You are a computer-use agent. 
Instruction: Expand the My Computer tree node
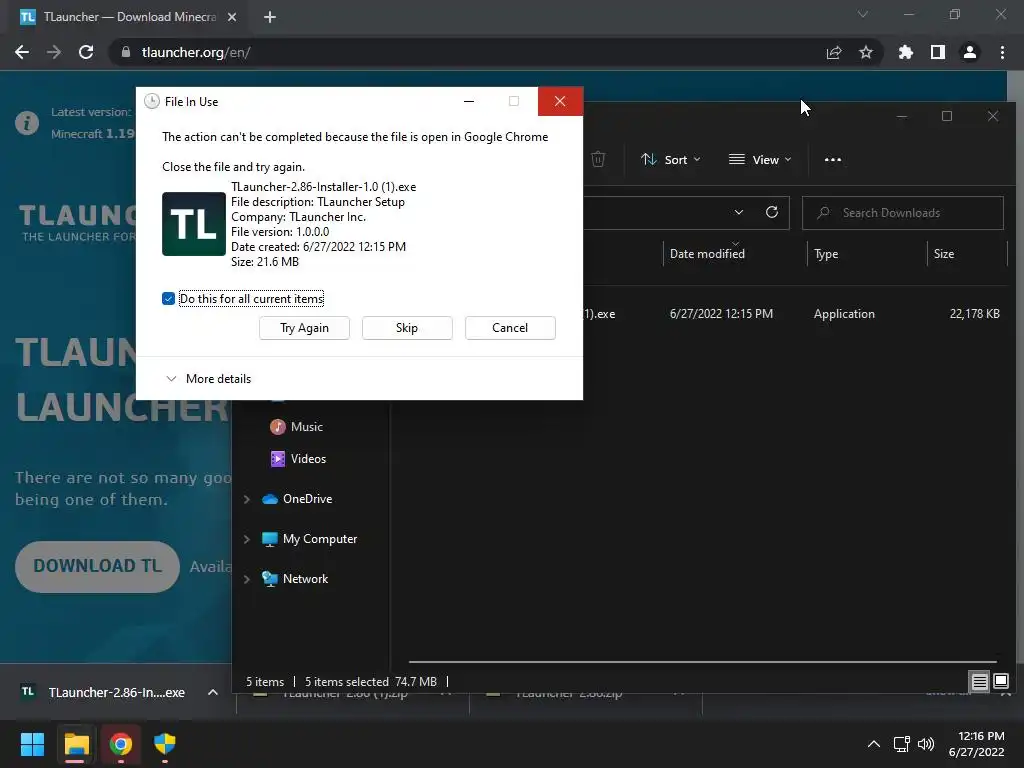click(x=247, y=539)
